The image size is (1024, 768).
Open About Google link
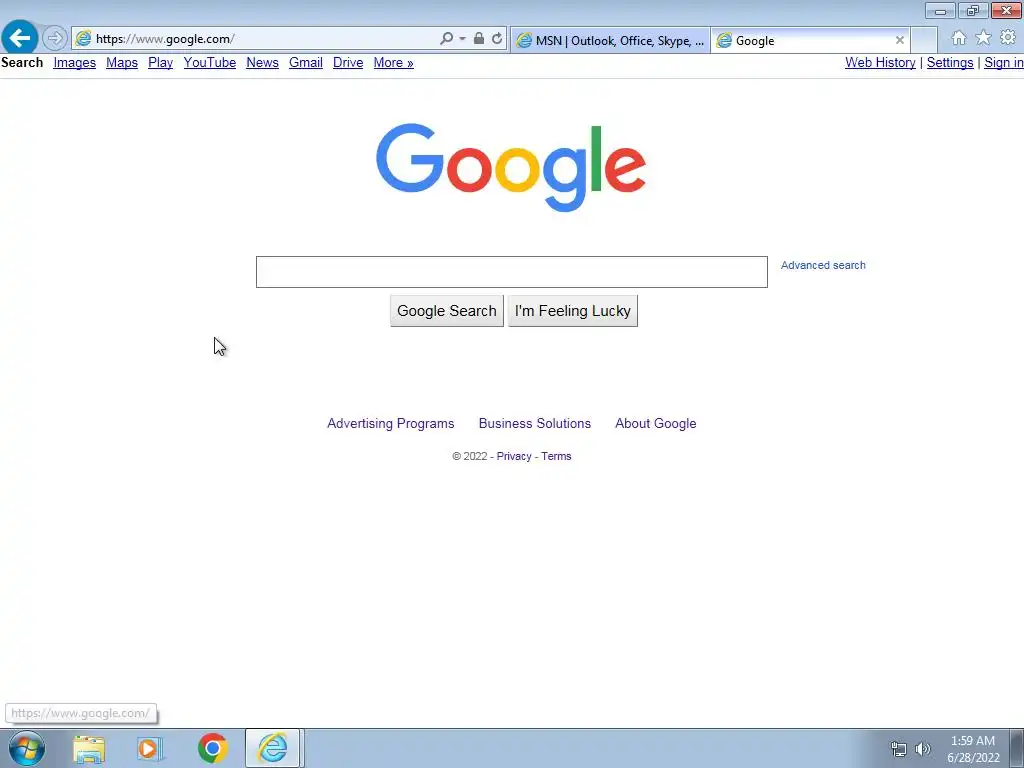coord(656,423)
